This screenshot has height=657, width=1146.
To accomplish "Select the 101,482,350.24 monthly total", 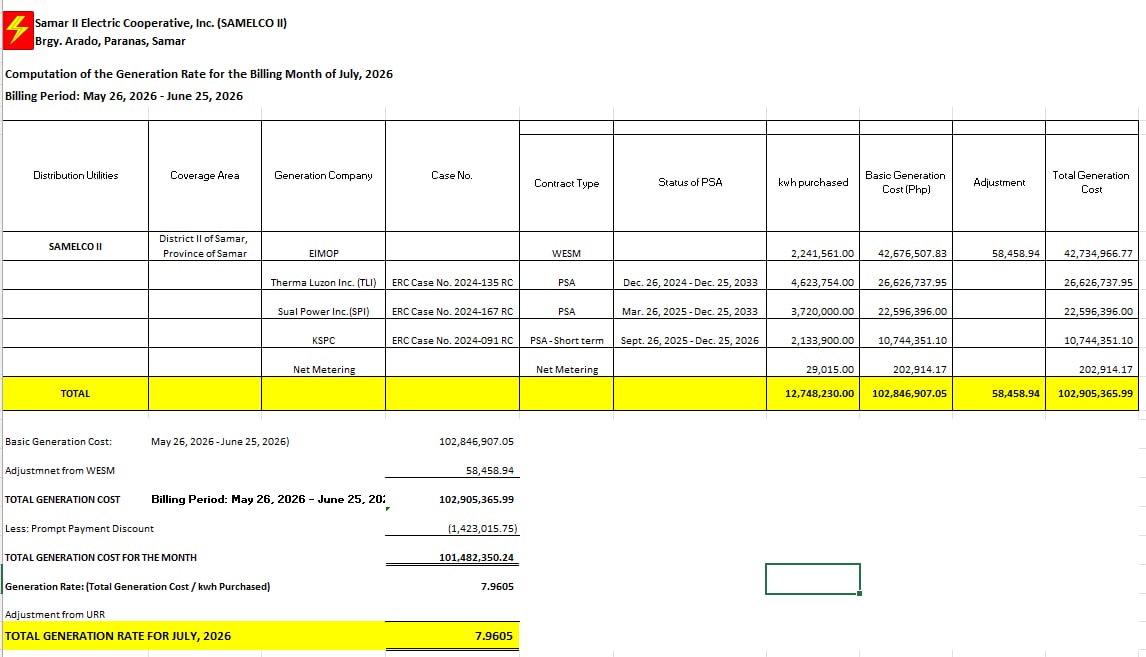I will [477, 558].
